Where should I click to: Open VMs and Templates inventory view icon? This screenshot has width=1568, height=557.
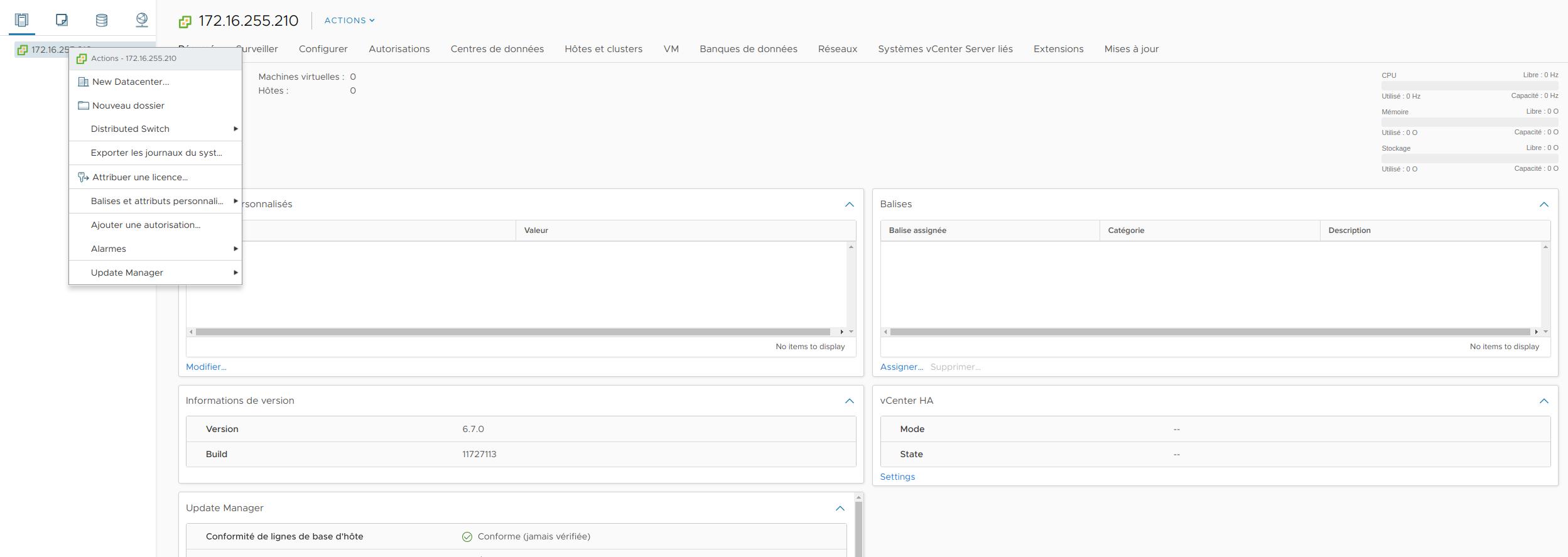click(62, 20)
